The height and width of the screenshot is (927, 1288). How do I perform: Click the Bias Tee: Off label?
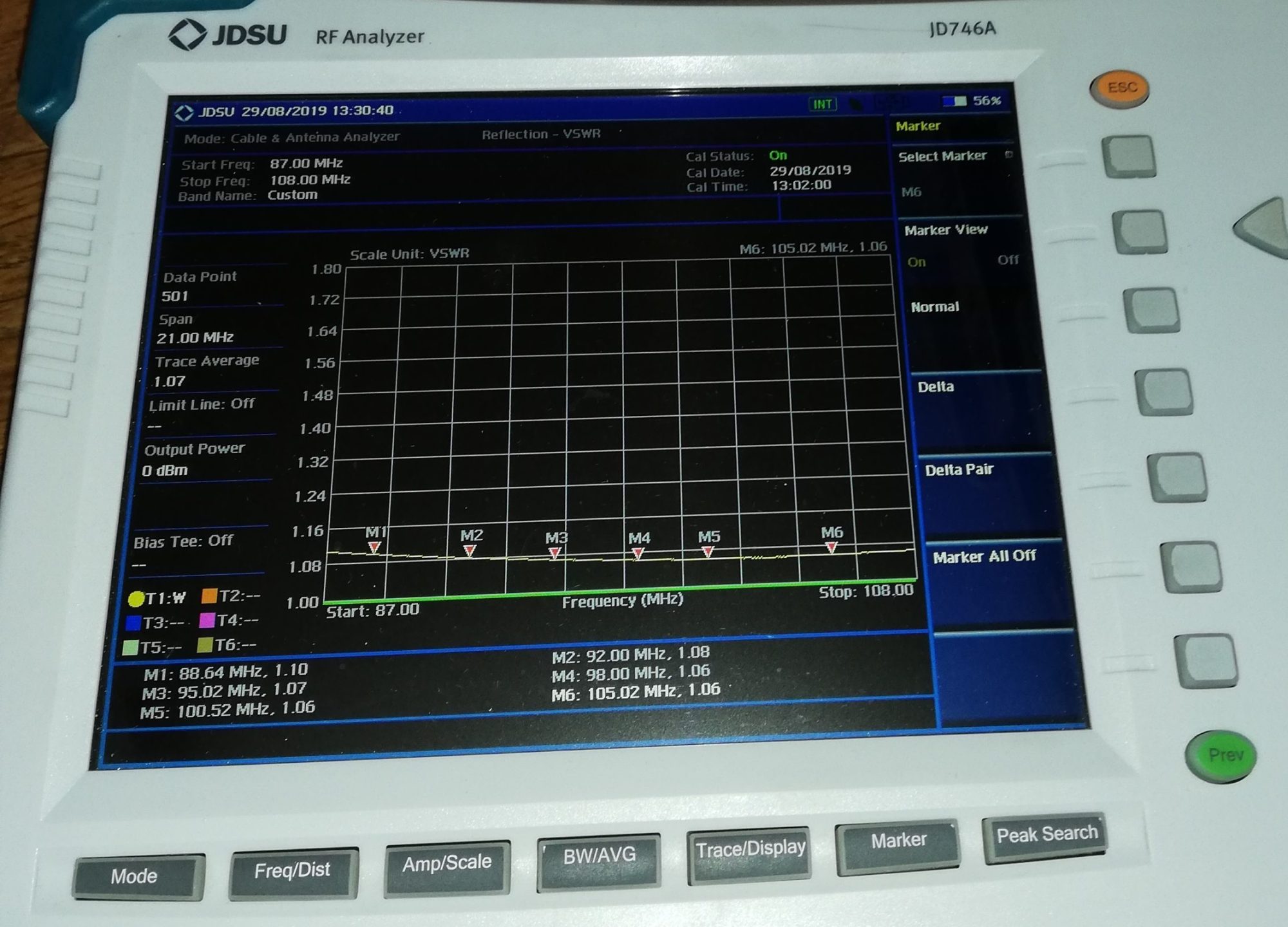183,541
